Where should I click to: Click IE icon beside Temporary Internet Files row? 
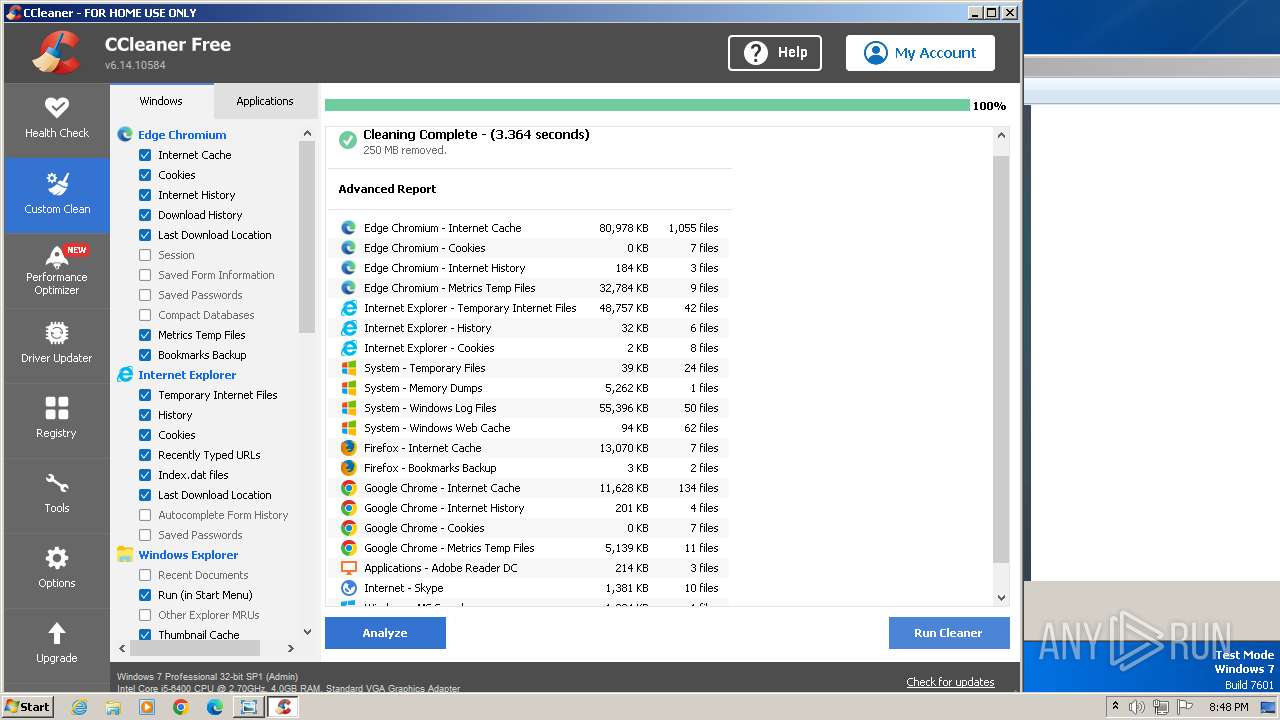[x=348, y=308]
